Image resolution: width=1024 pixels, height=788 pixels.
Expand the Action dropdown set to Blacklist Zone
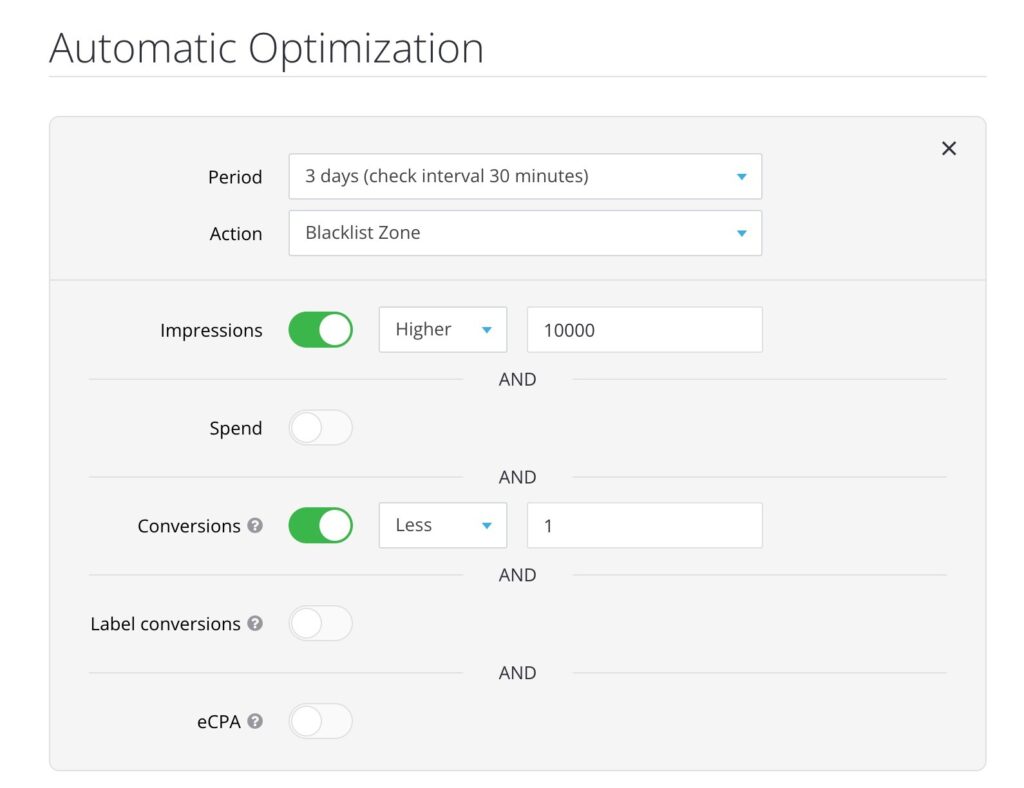pyautogui.click(x=525, y=233)
